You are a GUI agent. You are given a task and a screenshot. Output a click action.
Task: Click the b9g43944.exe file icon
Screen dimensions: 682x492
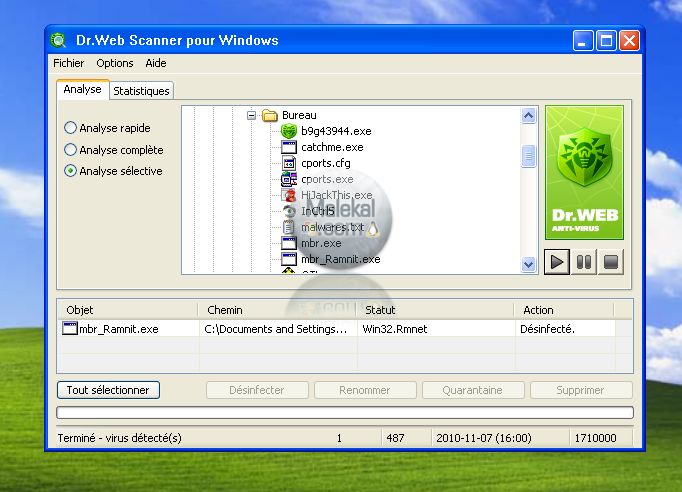pyautogui.click(x=289, y=131)
